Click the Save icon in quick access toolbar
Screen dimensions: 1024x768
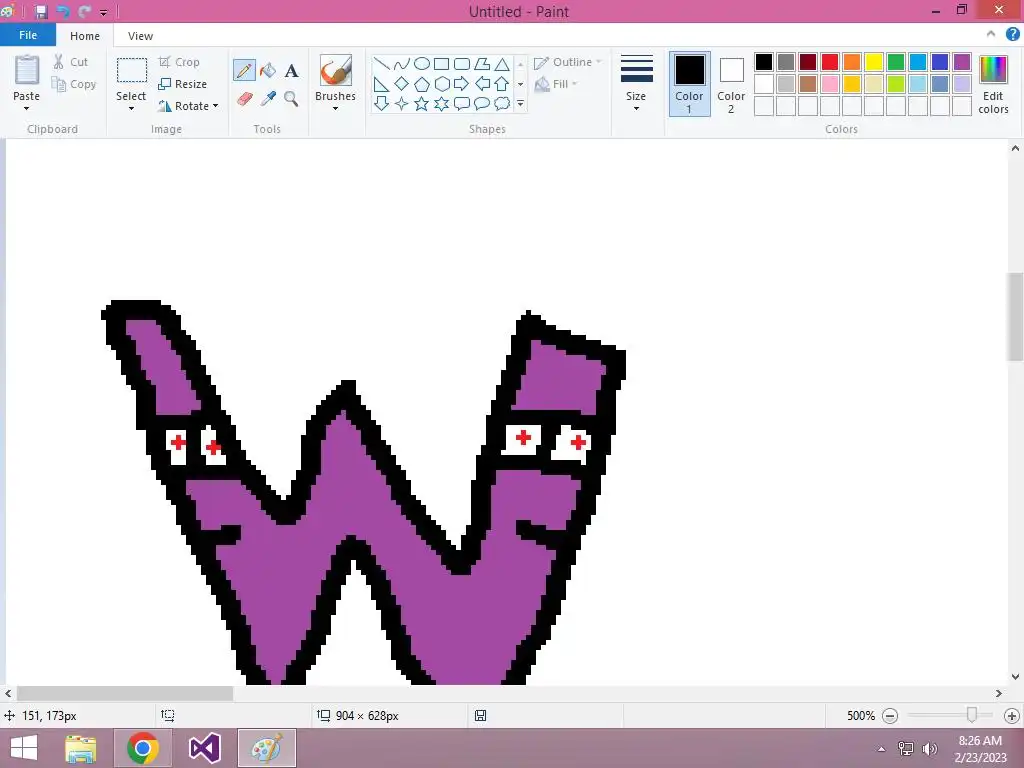coord(40,11)
